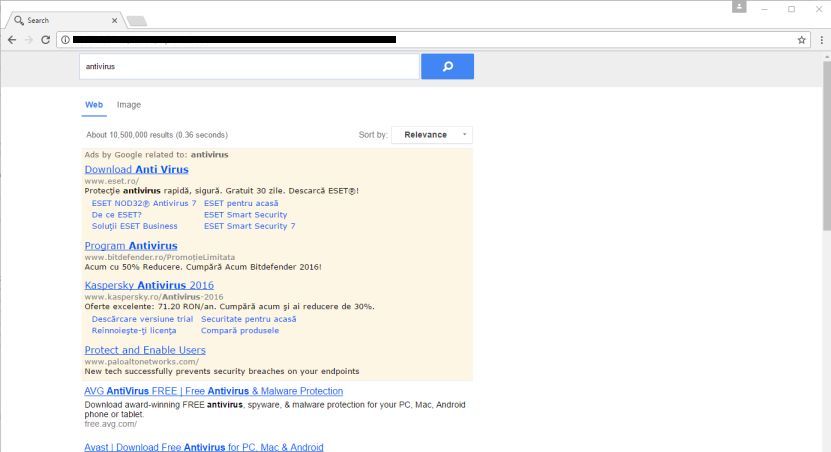Open the user profile icon in title bar
This screenshot has height=452, width=831.
coord(739,6)
